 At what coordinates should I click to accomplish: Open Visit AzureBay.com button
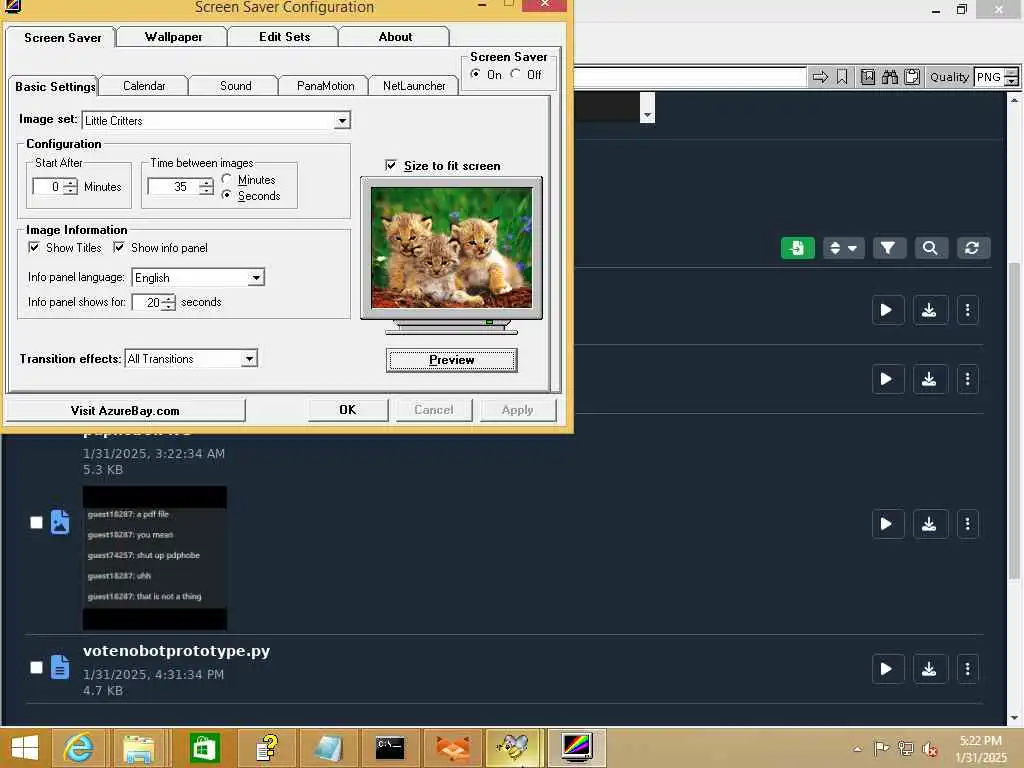(125, 410)
